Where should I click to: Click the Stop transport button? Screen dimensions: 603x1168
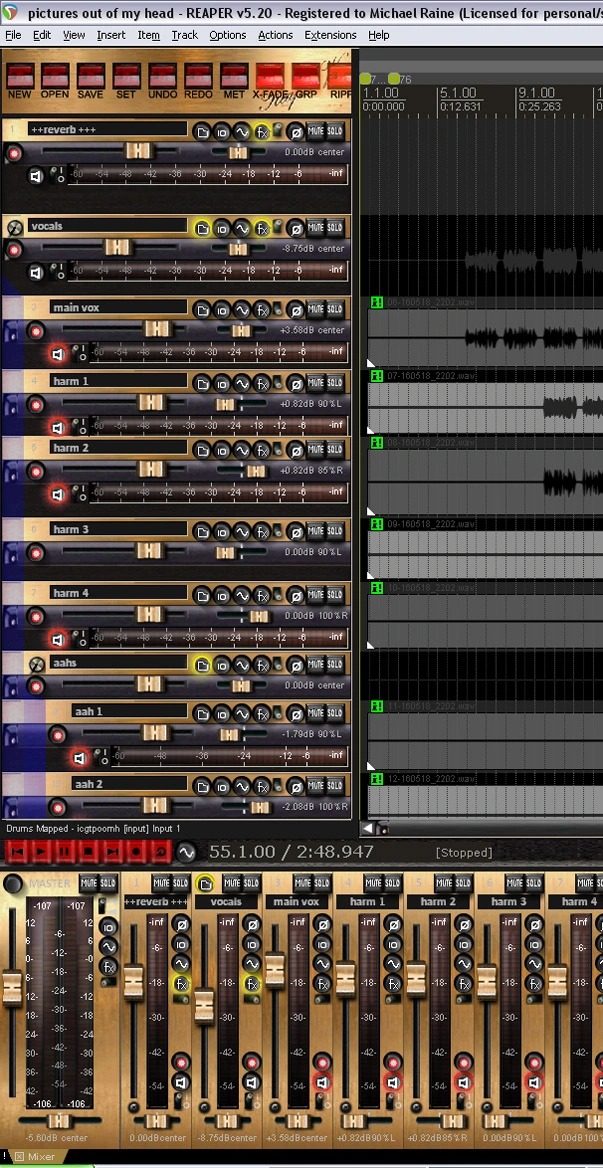(89, 851)
